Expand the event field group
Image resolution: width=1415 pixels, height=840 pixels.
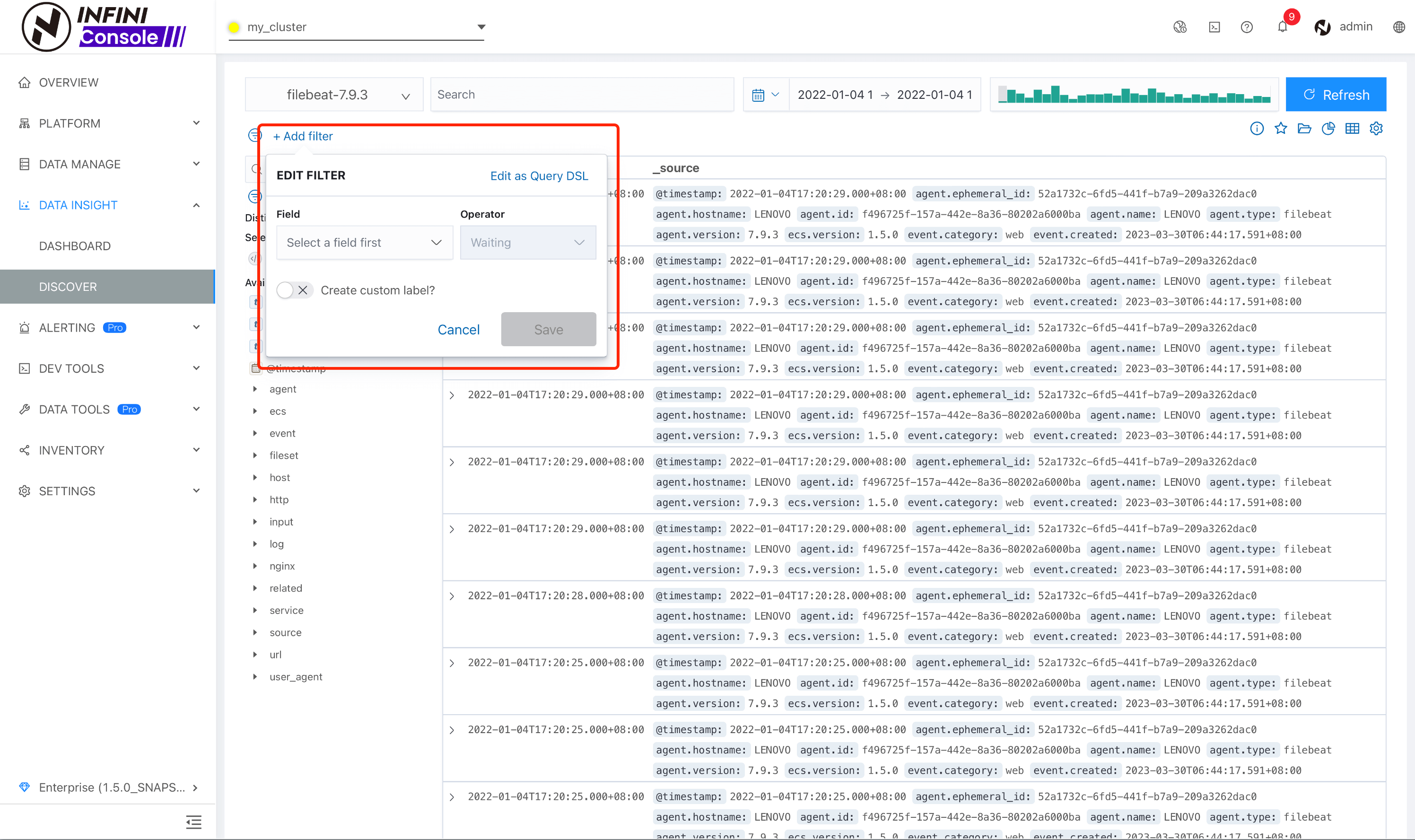(255, 433)
